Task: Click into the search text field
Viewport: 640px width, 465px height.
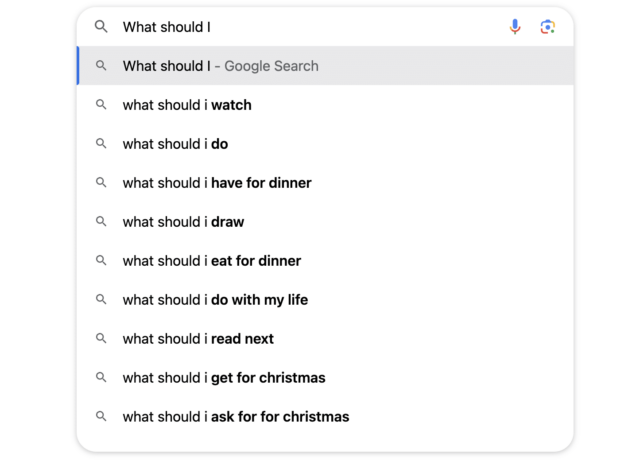Action: tap(310, 27)
